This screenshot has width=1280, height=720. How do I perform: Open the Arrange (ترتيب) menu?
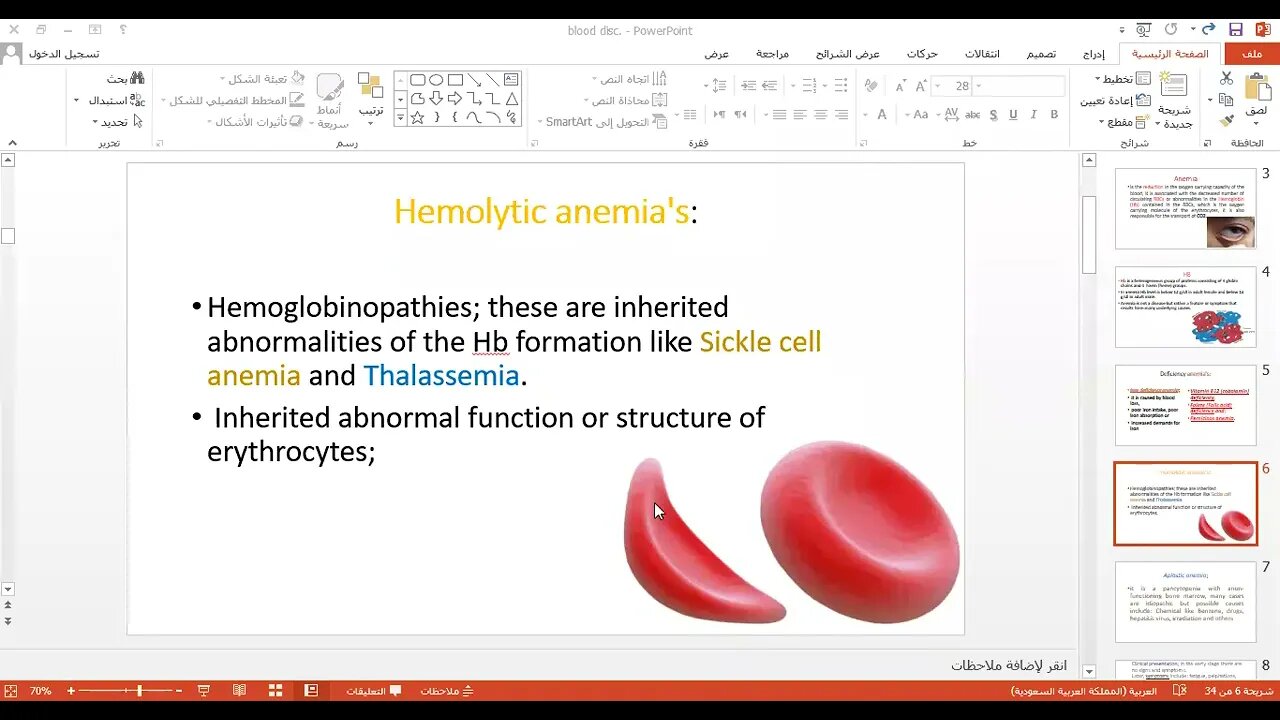[371, 98]
